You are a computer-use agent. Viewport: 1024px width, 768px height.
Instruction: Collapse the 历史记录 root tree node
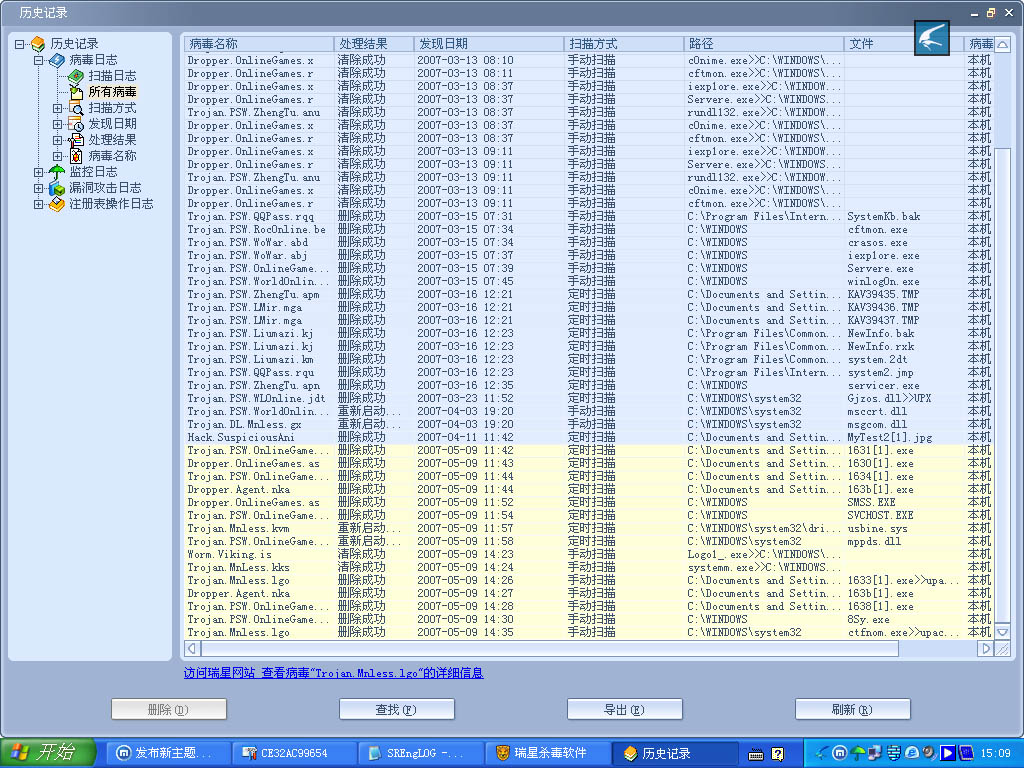click(x=20, y=44)
